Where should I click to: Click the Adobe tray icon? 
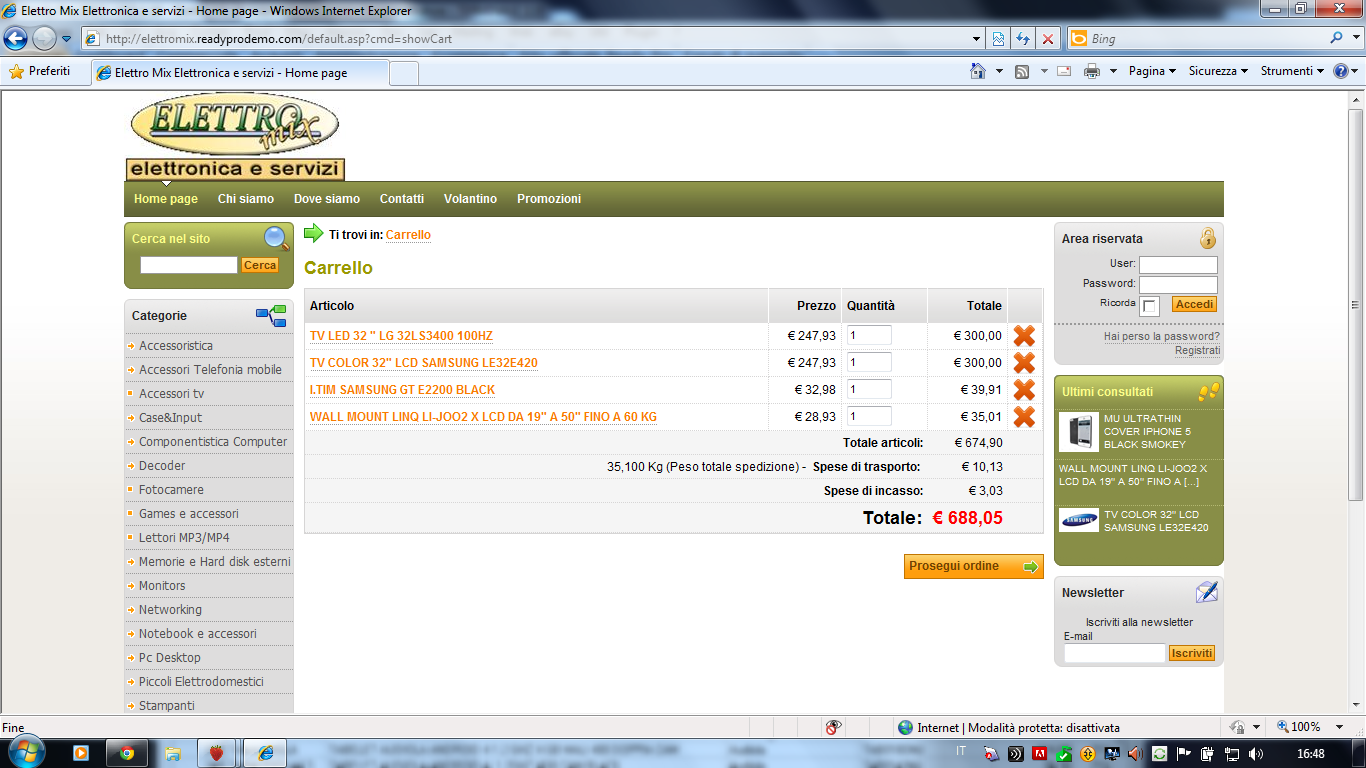pos(1039,753)
